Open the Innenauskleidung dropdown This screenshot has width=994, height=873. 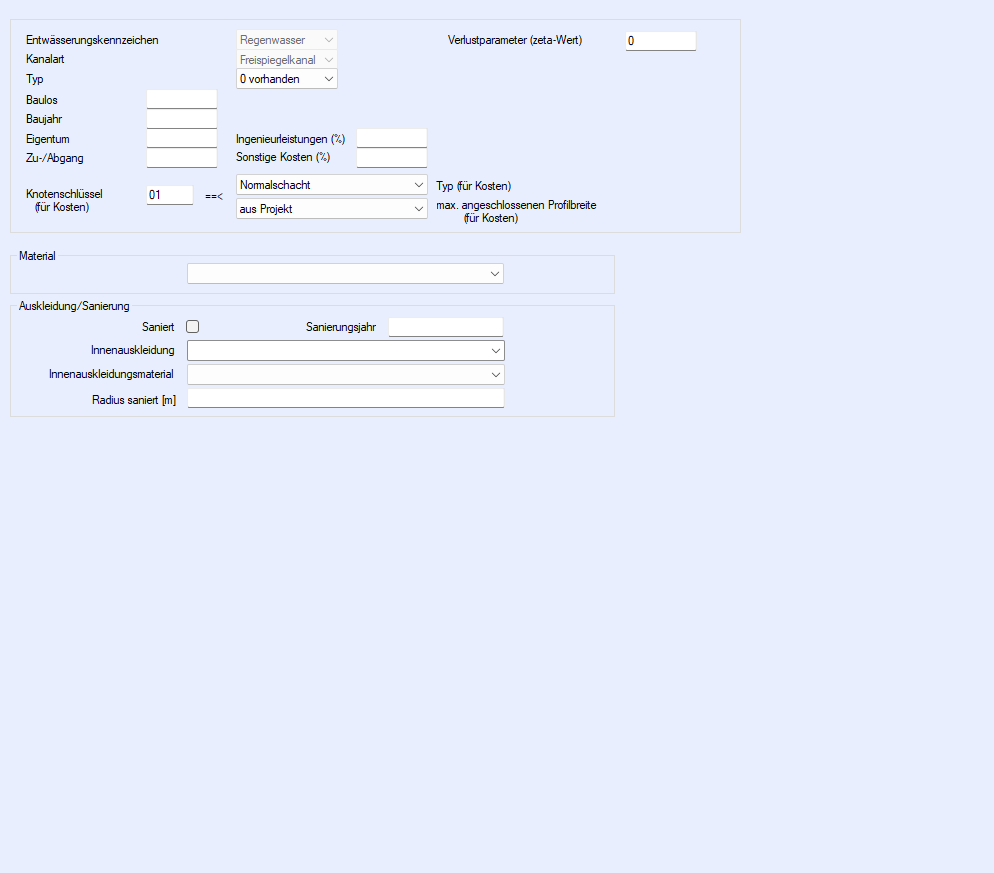tap(345, 351)
